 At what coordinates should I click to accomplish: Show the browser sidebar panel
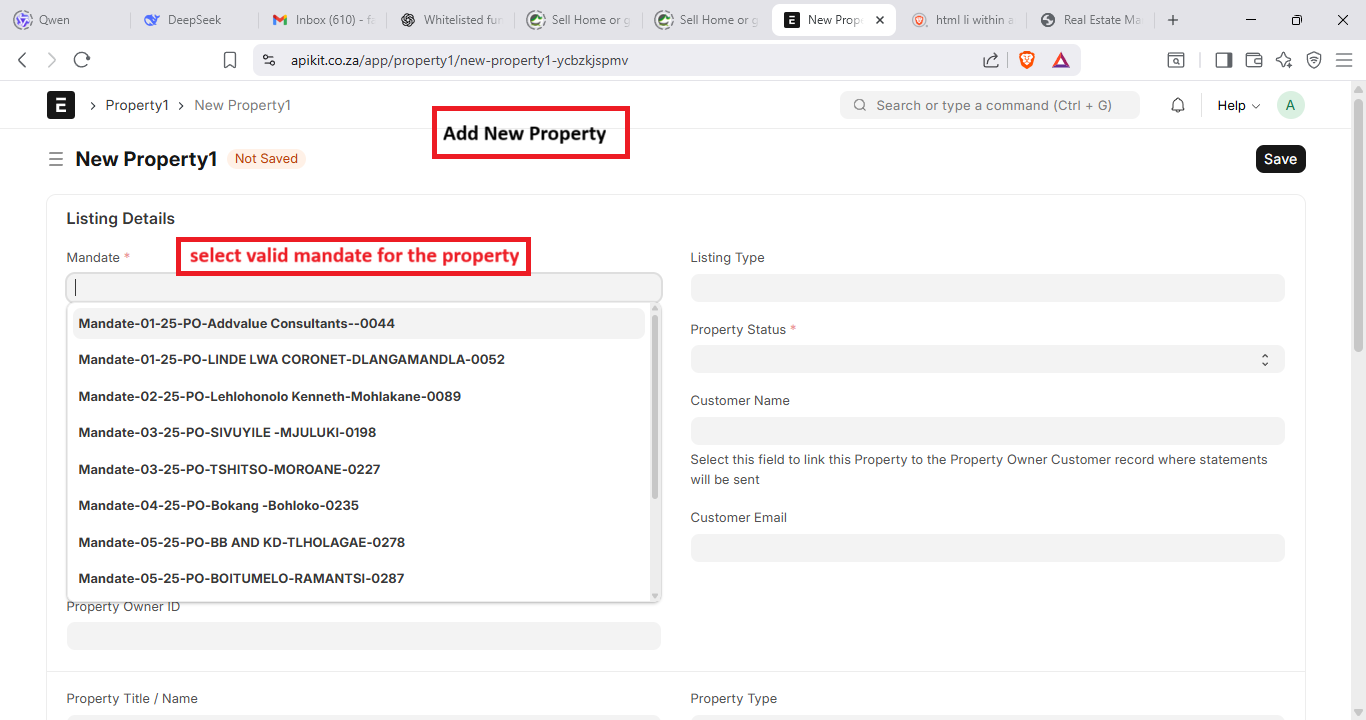1223,60
